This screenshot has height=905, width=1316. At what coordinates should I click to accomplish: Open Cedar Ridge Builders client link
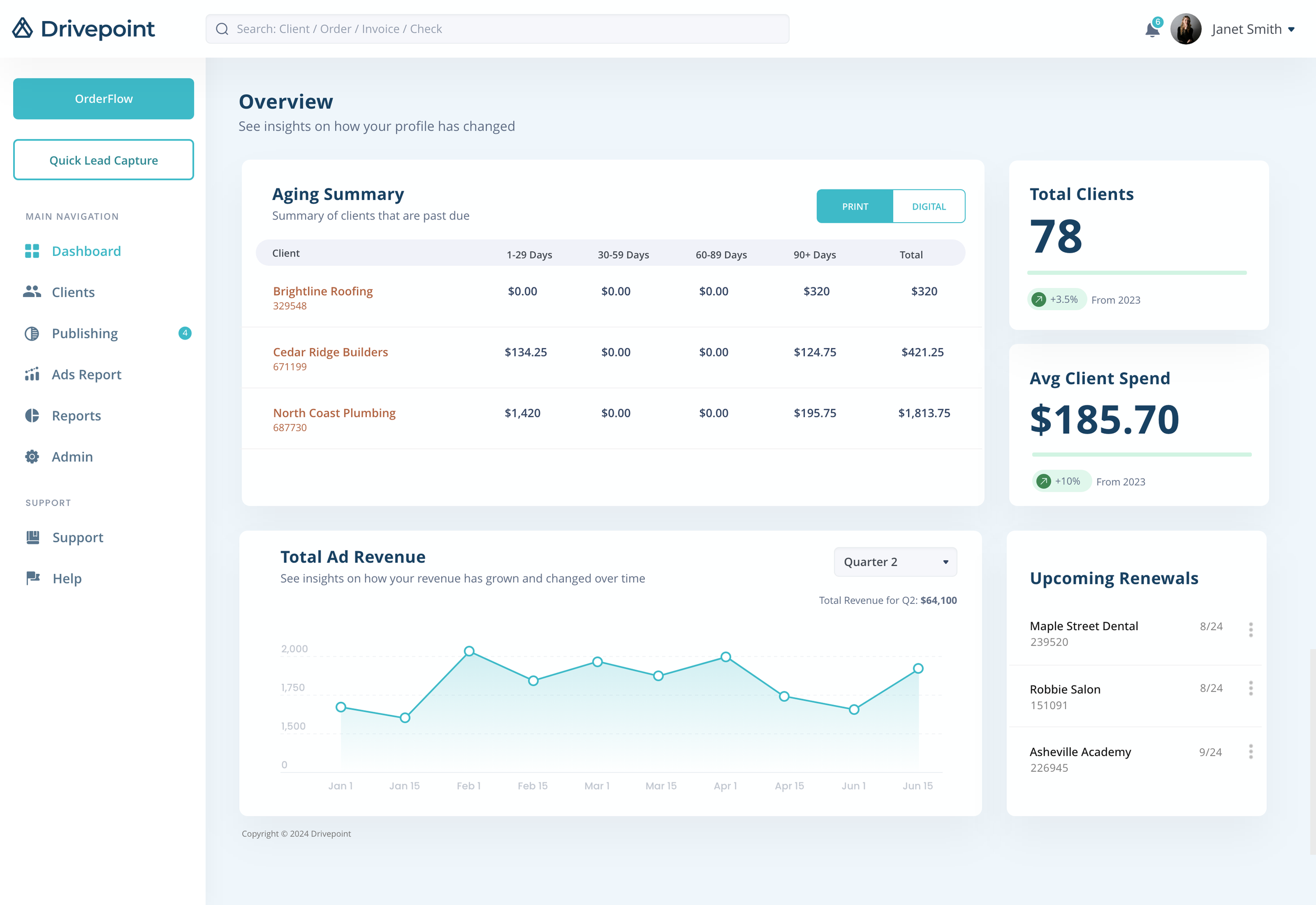pyautogui.click(x=330, y=352)
